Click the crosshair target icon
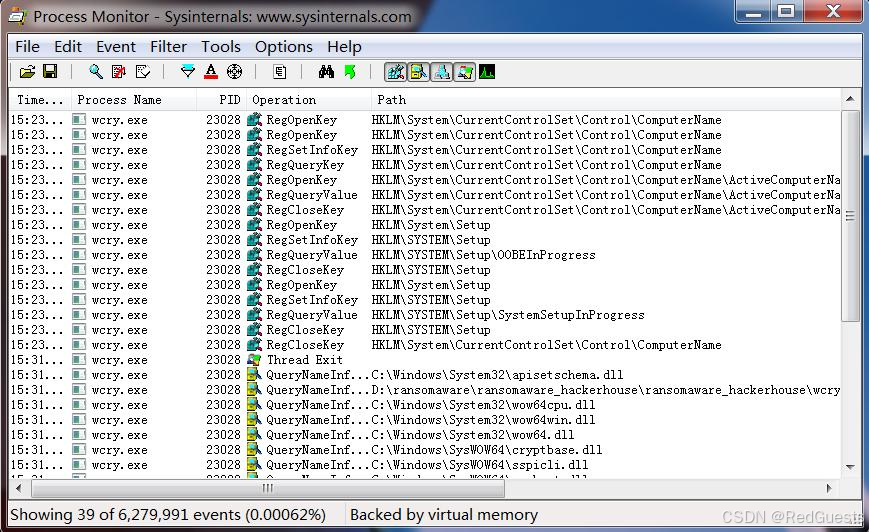Viewport: 869px width, 532px height. tap(234, 71)
